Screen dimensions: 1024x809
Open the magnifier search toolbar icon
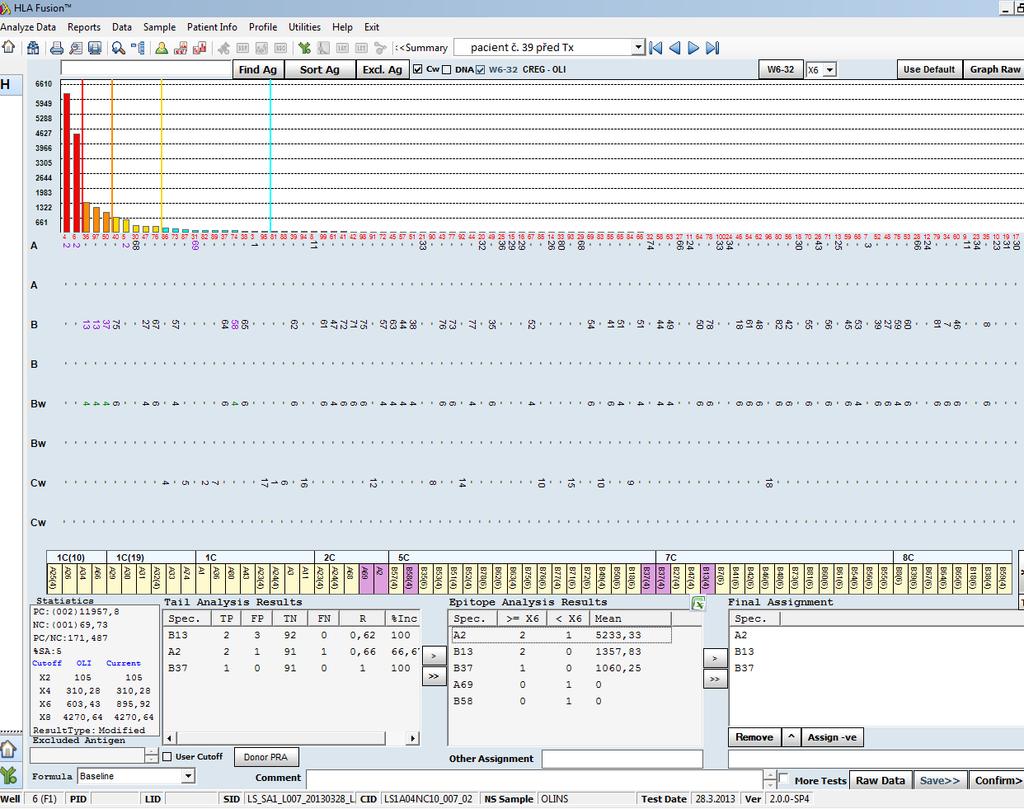pyautogui.click(x=118, y=48)
